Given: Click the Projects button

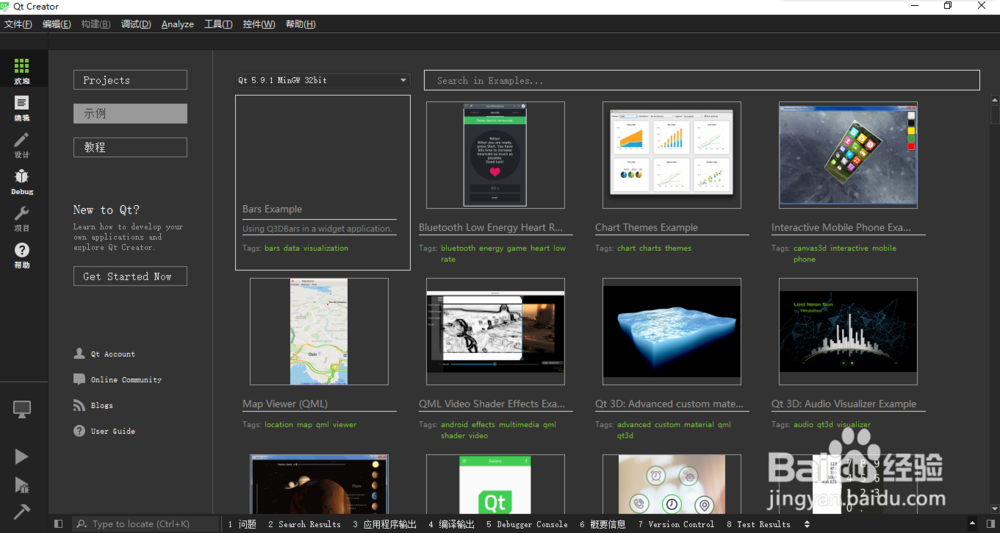Looking at the screenshot, I should pos(130,80).
